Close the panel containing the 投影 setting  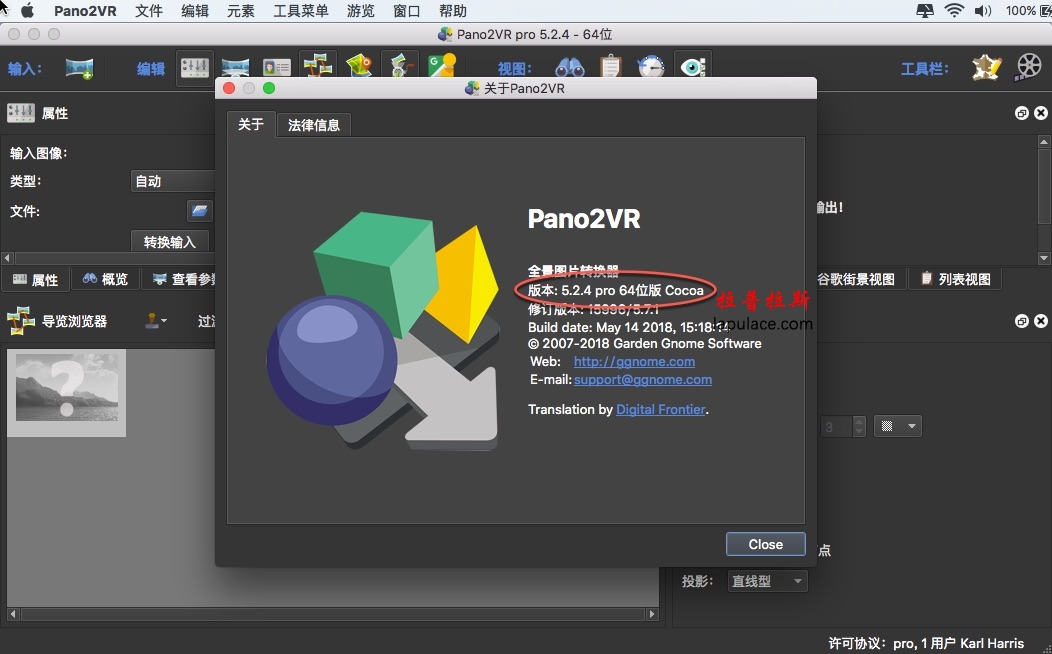1041,321
